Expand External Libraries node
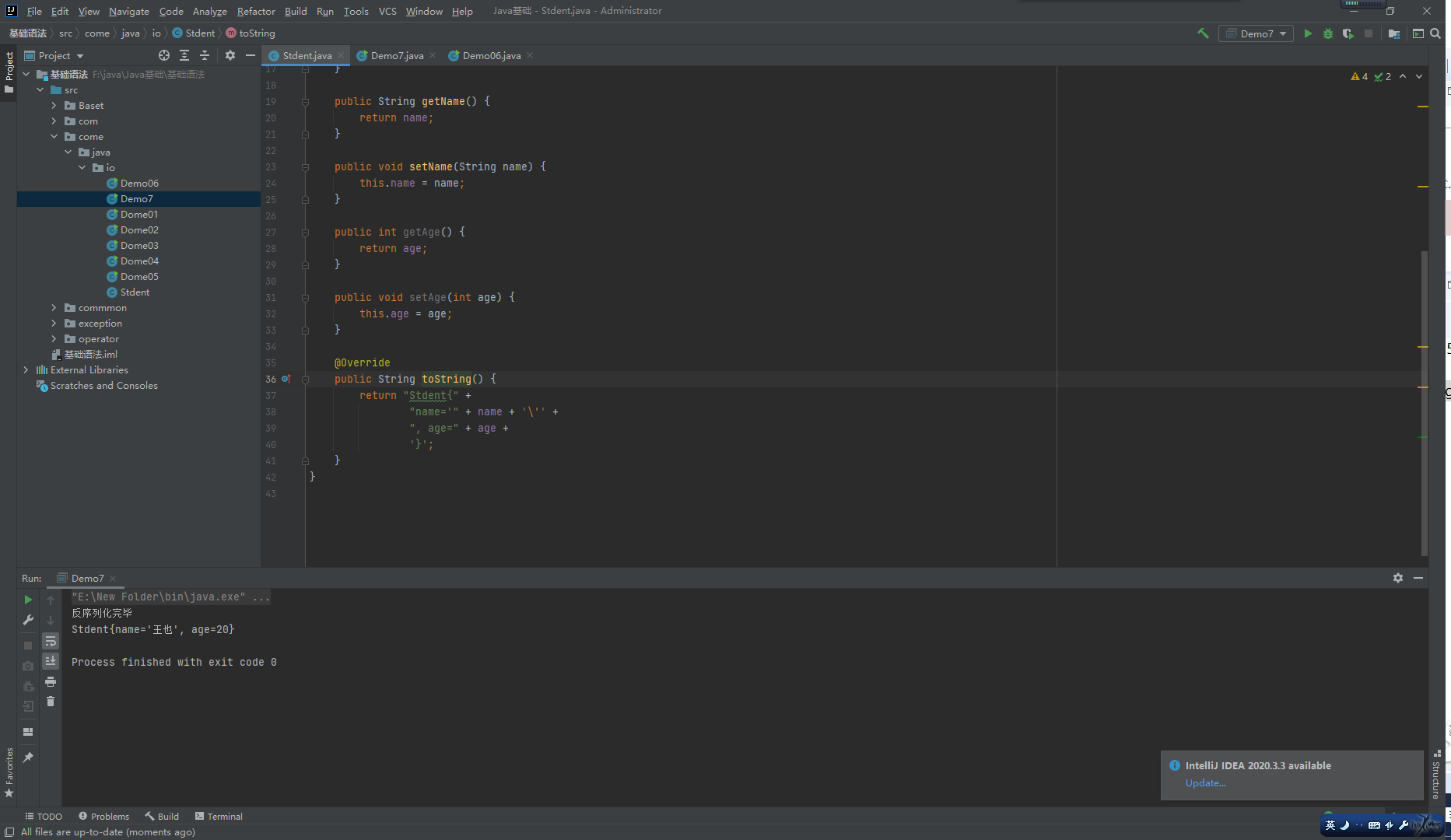Screen dimensions: 1451x840 click(26, 370)
